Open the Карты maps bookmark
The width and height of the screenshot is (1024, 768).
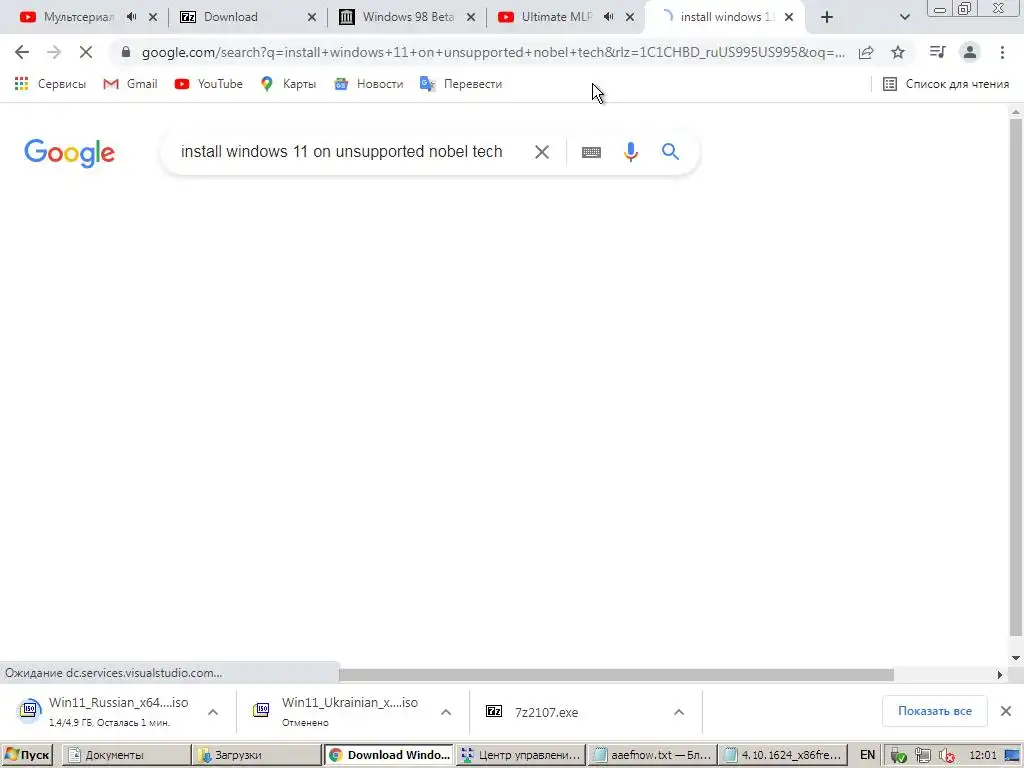(x=288, y=84)
